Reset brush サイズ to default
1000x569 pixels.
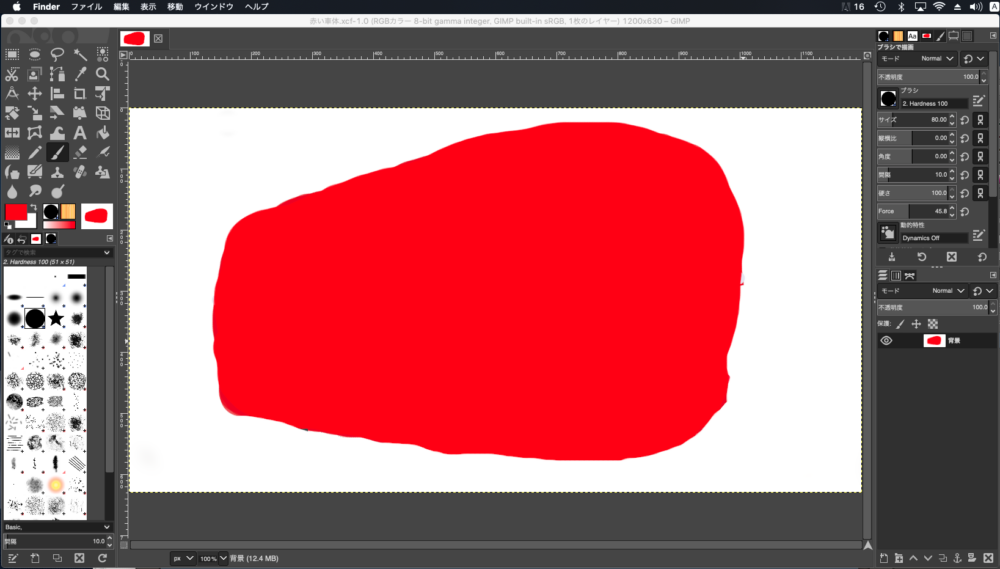pos(965,120)
